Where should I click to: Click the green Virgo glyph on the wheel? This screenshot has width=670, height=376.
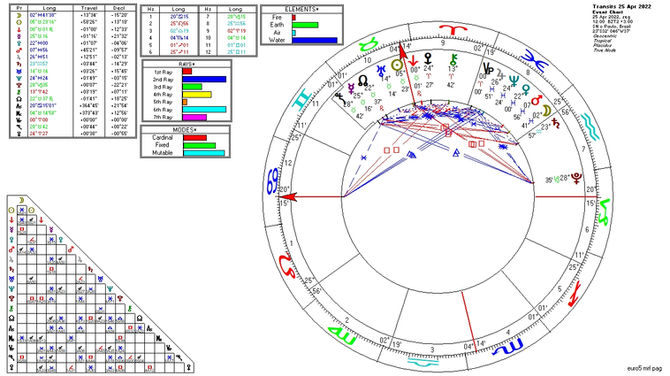343,335
